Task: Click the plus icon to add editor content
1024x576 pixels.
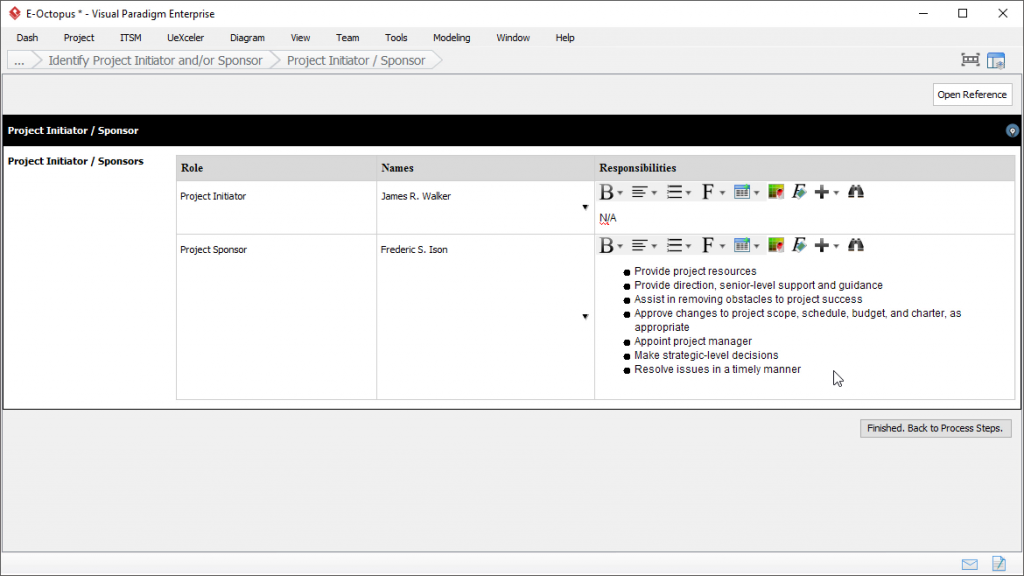Action: tap(824, 245)
